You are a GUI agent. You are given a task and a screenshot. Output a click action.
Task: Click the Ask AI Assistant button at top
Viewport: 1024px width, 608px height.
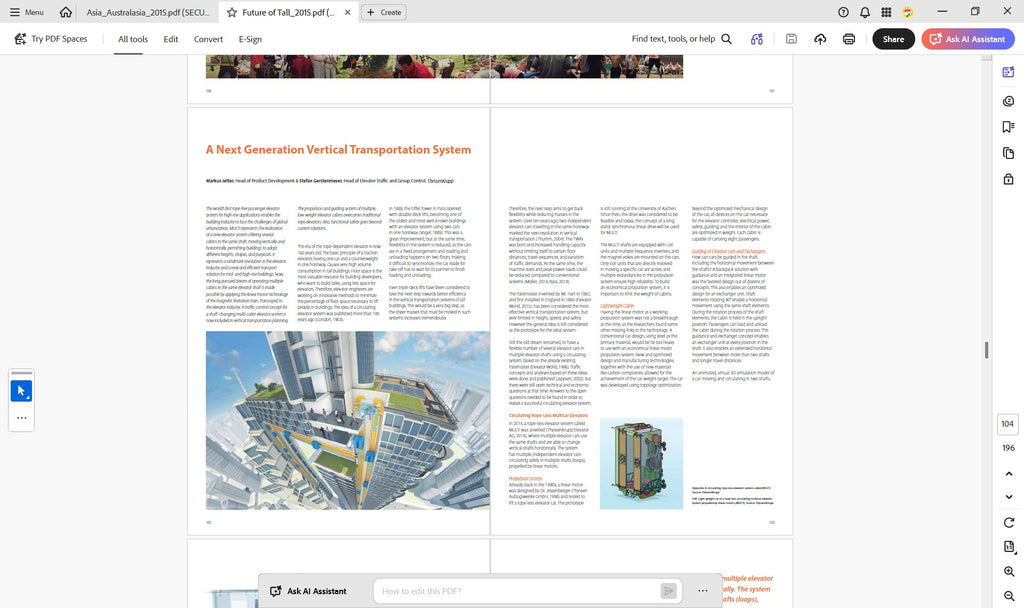tap(968, 39)
